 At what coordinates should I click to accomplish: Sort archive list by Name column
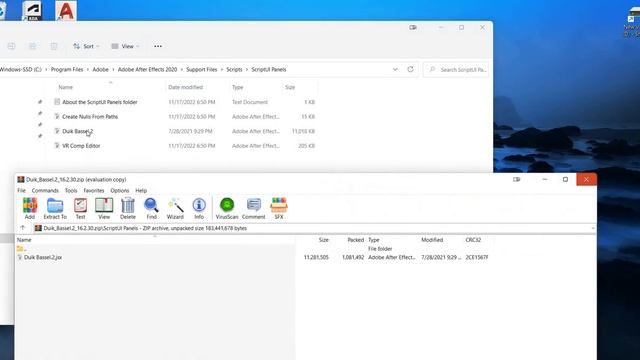[x=24, y=240]
